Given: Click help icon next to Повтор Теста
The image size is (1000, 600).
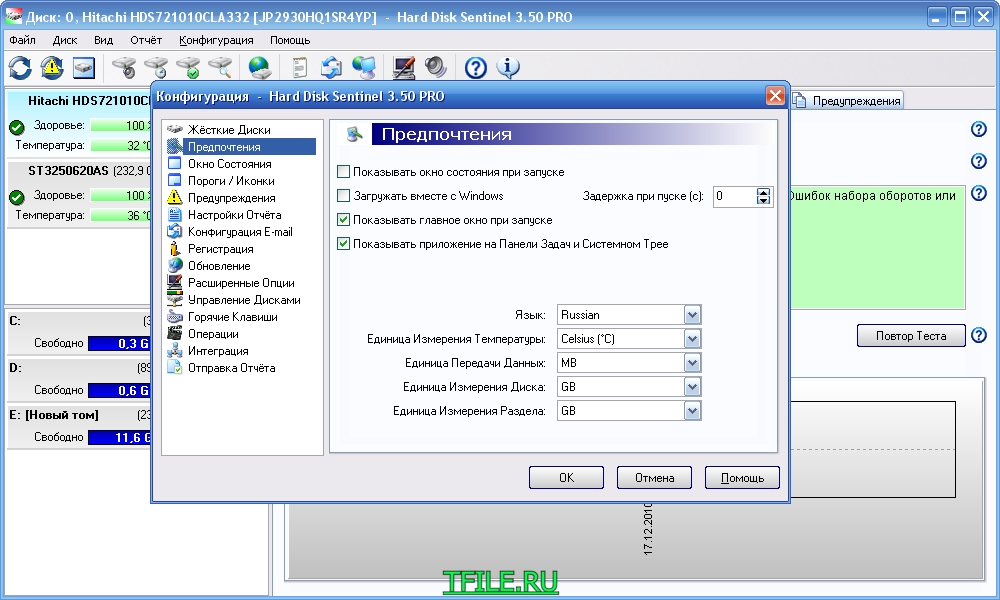Looking at the screenshot, I should pyautogui.click(x=979, y=335).
